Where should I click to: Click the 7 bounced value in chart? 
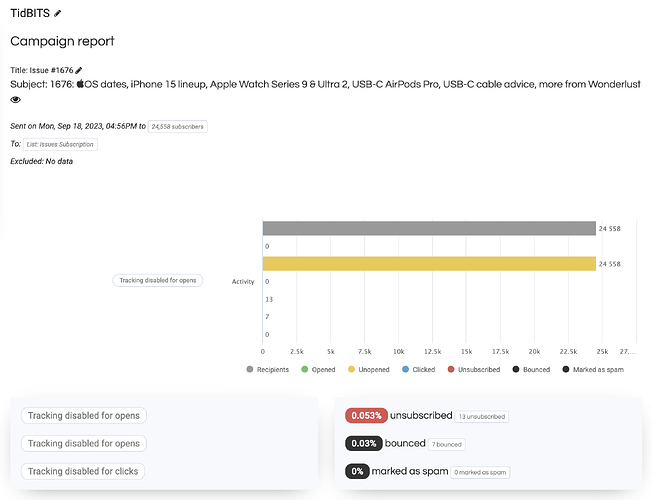(267, 317)
